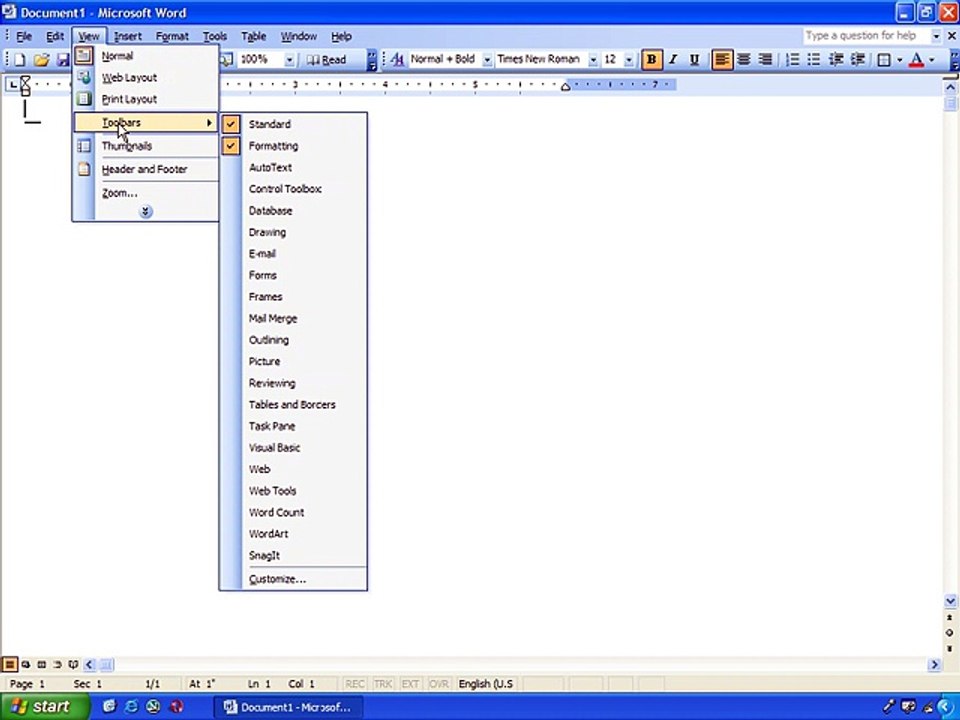The width and height of the screenshot is (960, 720).
Task: Show the Drawing toolbar
Action: point(293,232)
